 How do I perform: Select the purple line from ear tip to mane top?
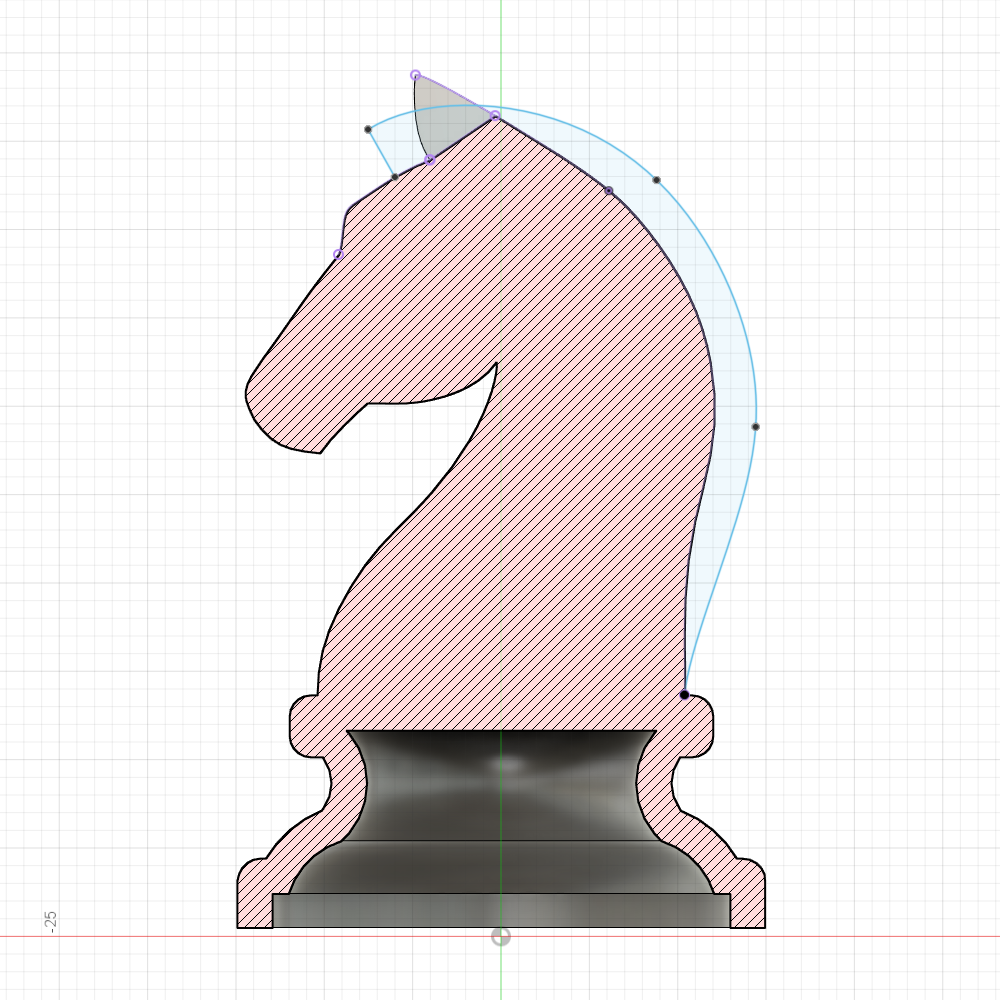pyautogui.click(x=455, y=94)
